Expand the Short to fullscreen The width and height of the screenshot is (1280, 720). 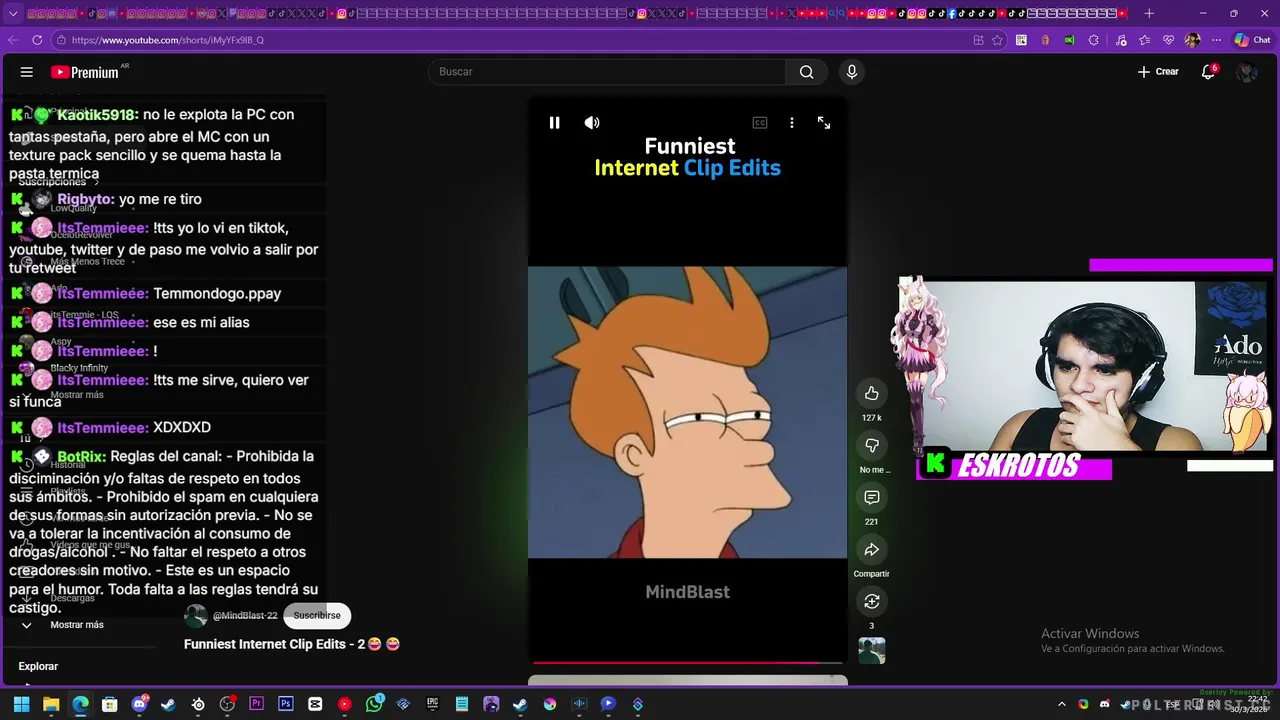click(824, 123)
